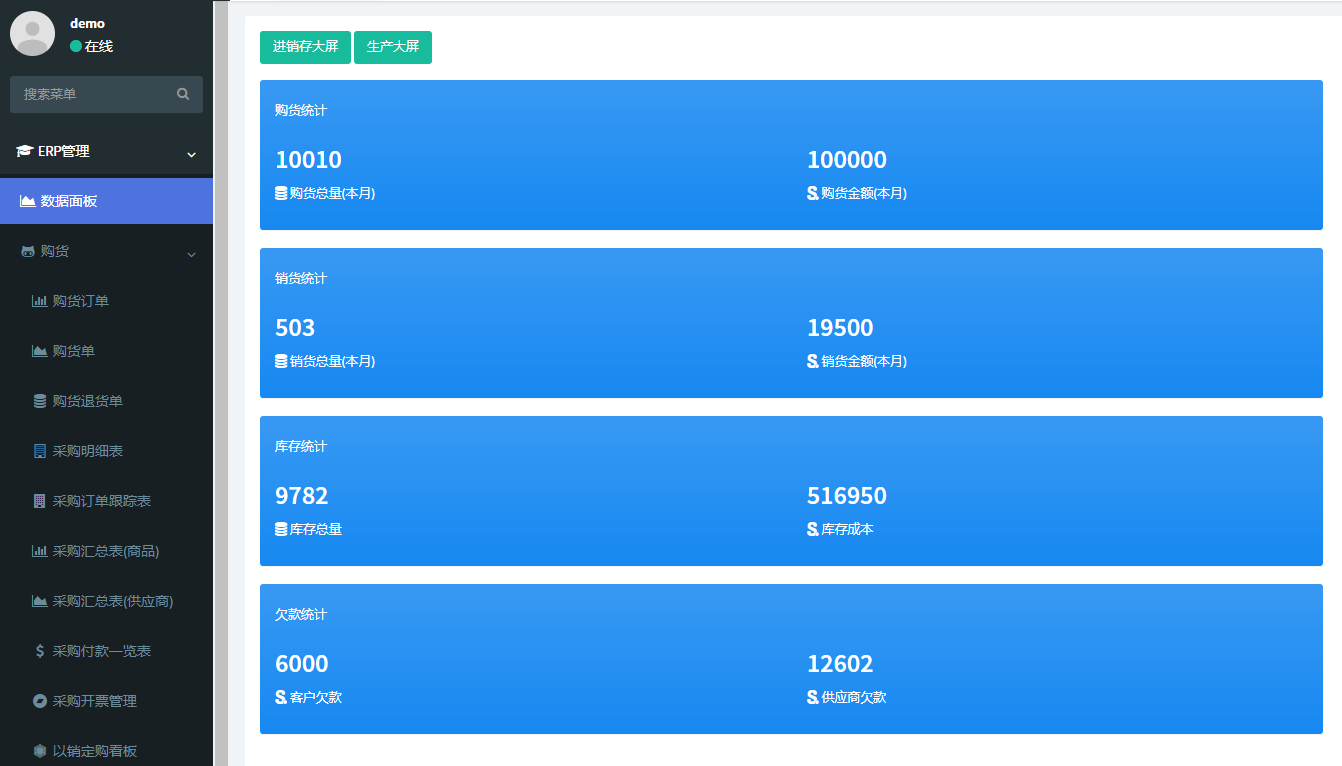The image size is (1342, 766).
Task: Click the database icon beside 购货退货单
Action: (x=39, y=401)
